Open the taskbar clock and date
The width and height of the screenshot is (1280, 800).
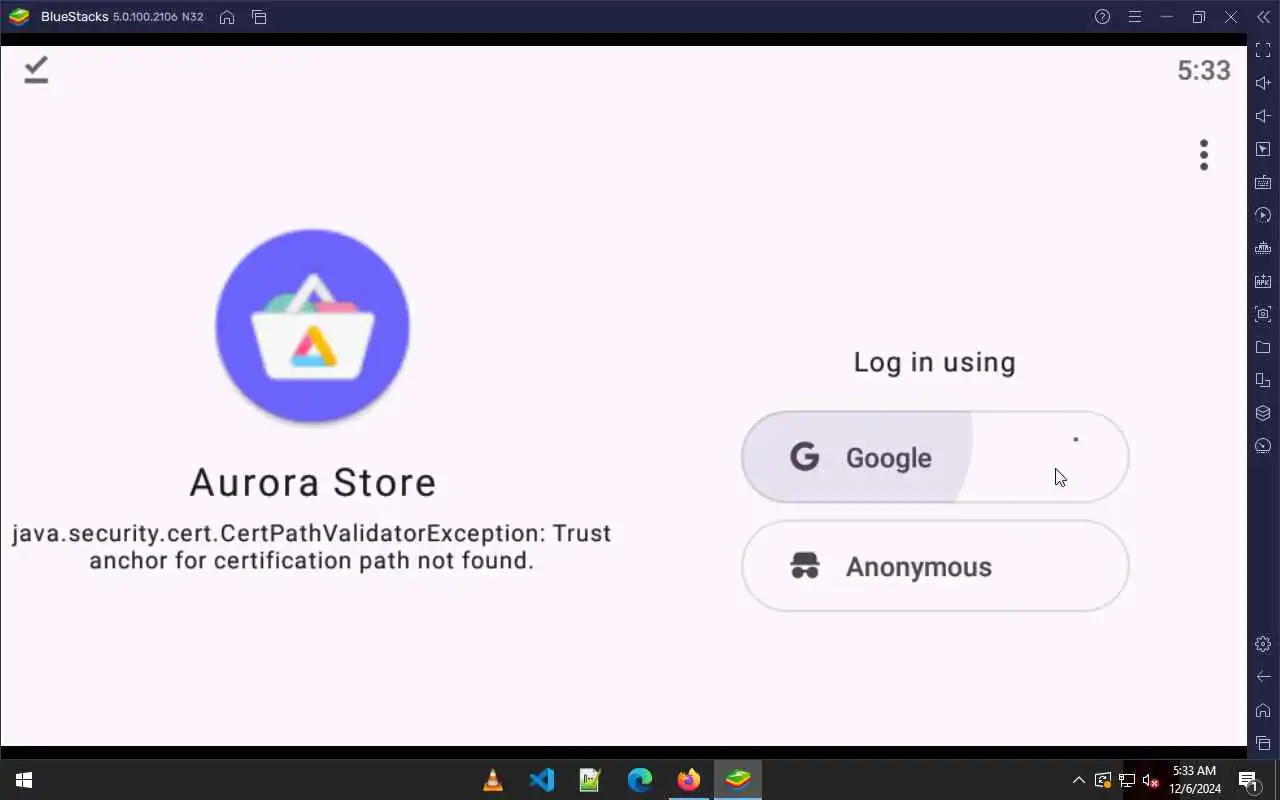click(1195, 780)
